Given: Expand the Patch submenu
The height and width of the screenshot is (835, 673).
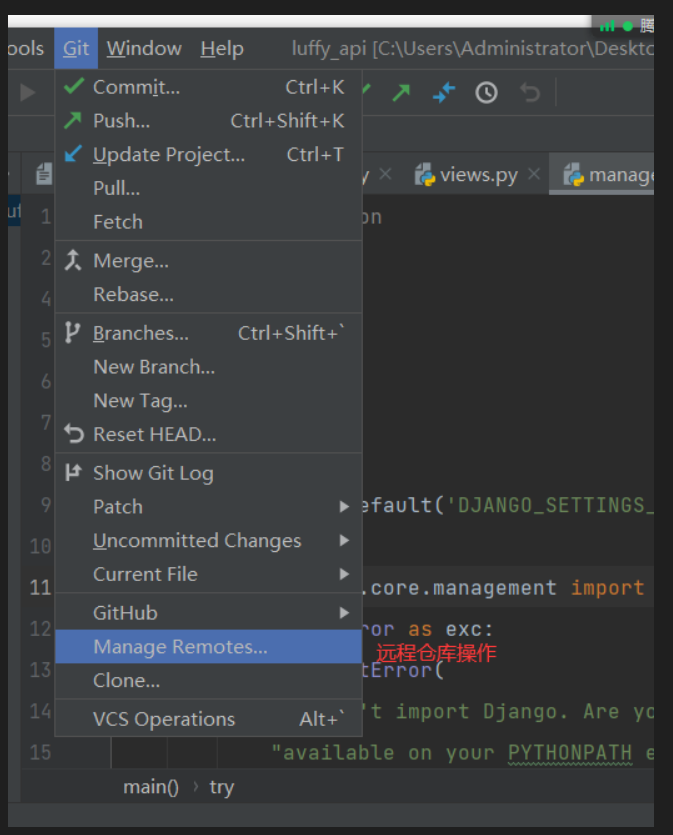Looking at the screenshot, I should [118, 507].
